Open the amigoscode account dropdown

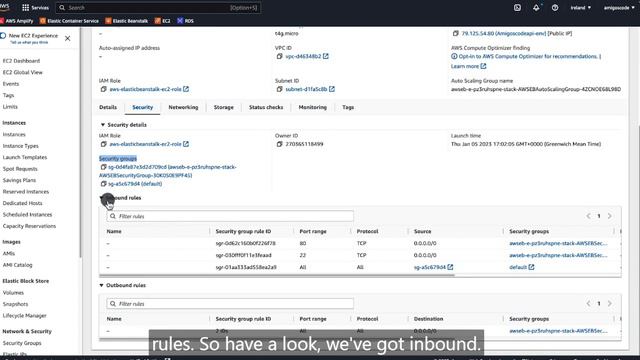(619, 7)
